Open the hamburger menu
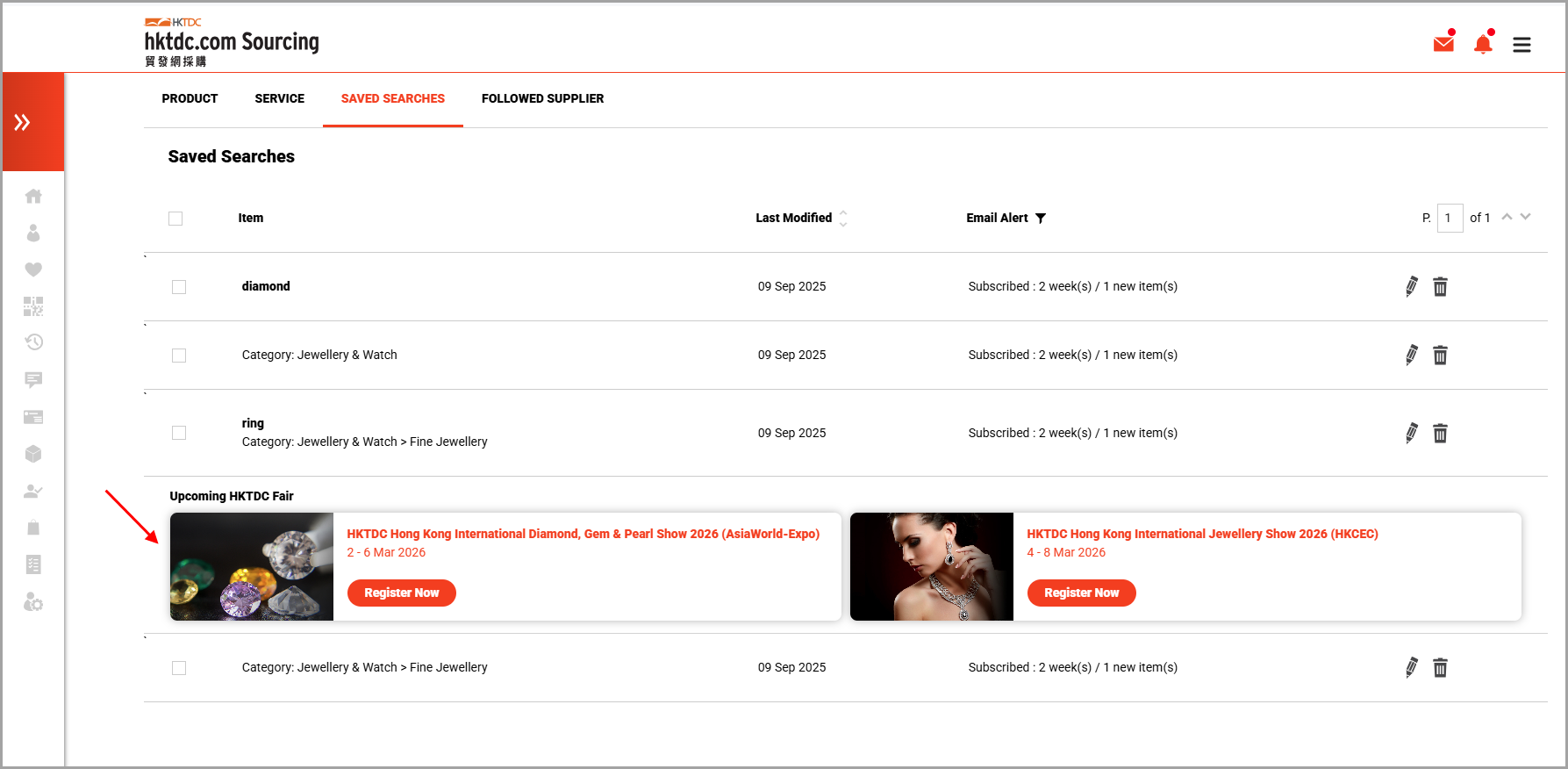This screenshot has width=1568, height=769. tap(1521, 45)
